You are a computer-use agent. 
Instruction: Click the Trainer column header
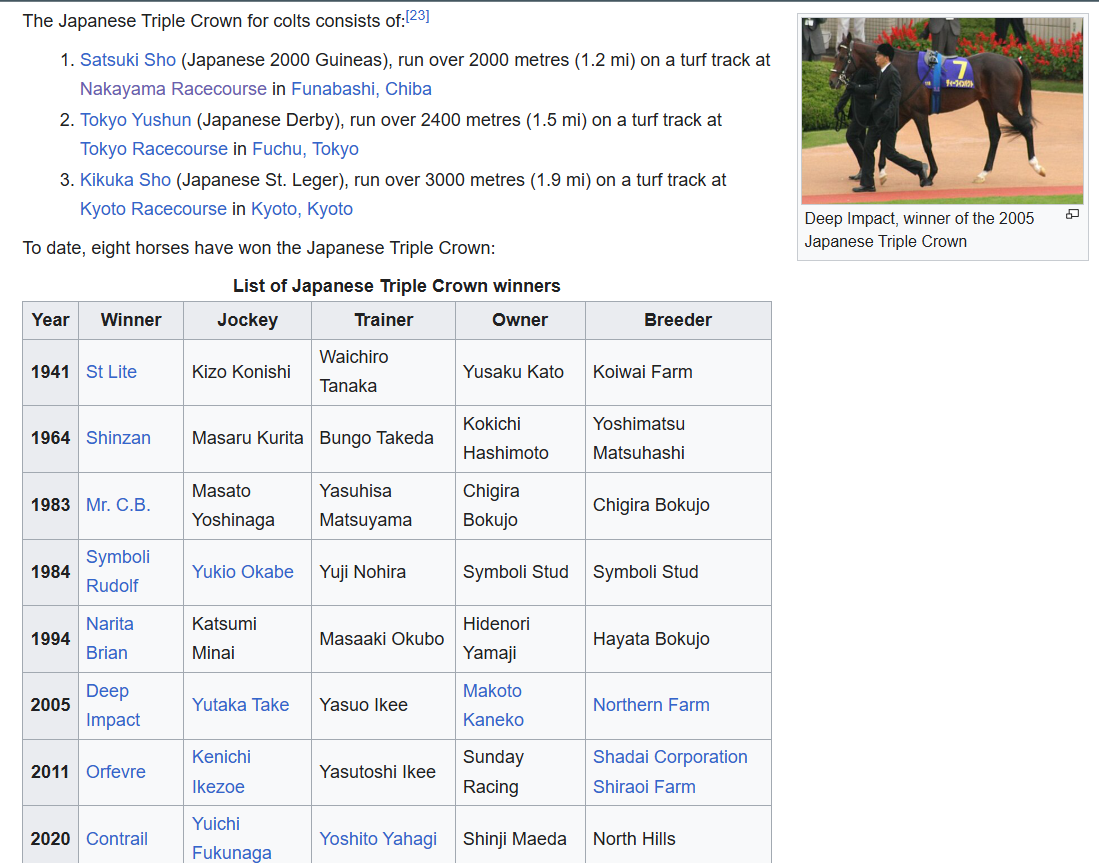(x=383, y=320)
